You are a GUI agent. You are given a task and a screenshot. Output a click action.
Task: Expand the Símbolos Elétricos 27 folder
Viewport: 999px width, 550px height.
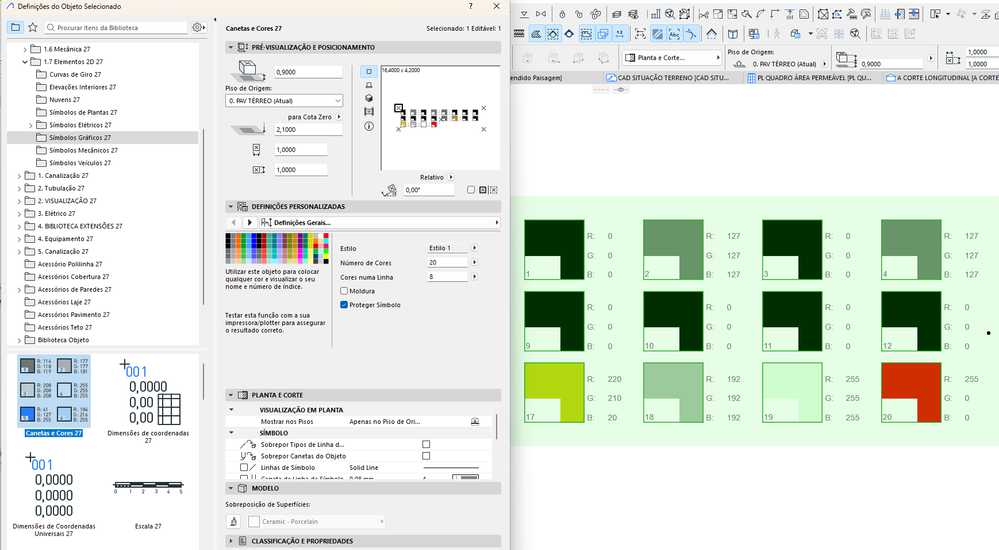31,126
